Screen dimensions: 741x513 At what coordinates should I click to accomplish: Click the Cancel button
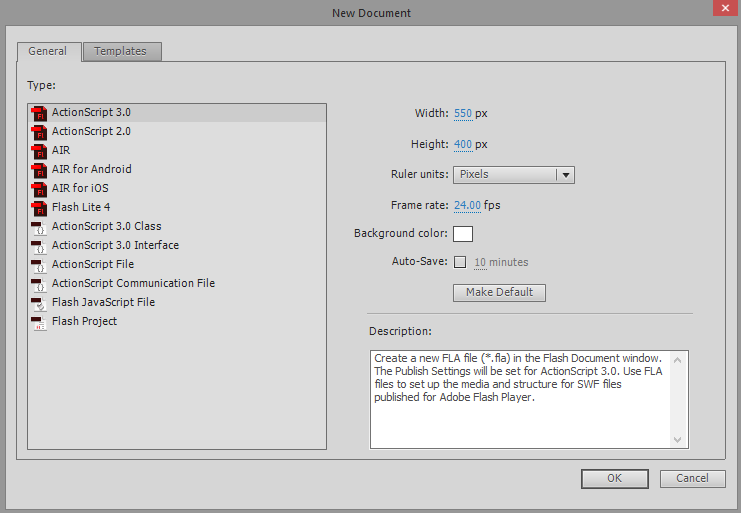click(x=692, y=479)
